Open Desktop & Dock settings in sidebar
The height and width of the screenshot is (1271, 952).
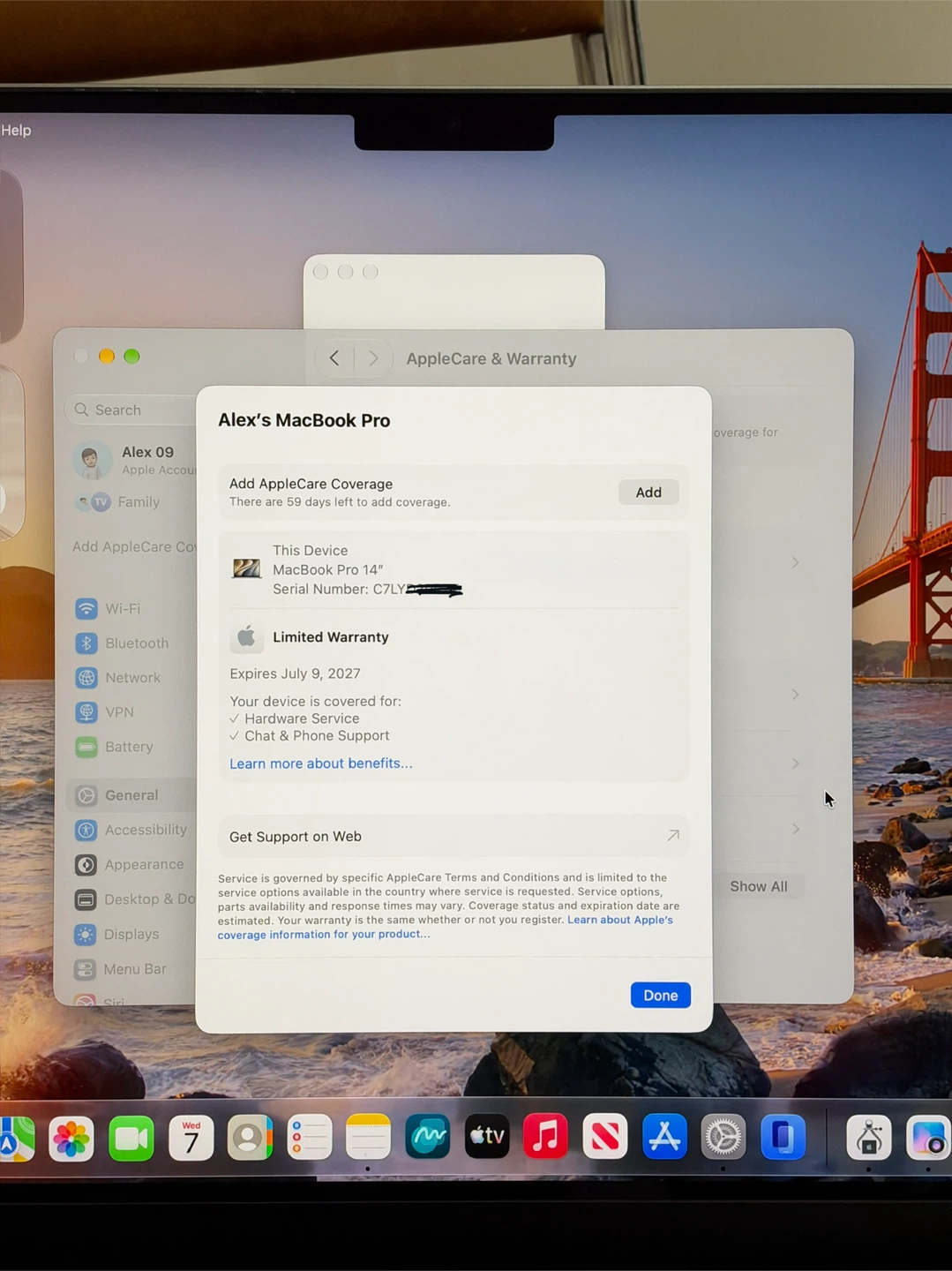(134, 899)
